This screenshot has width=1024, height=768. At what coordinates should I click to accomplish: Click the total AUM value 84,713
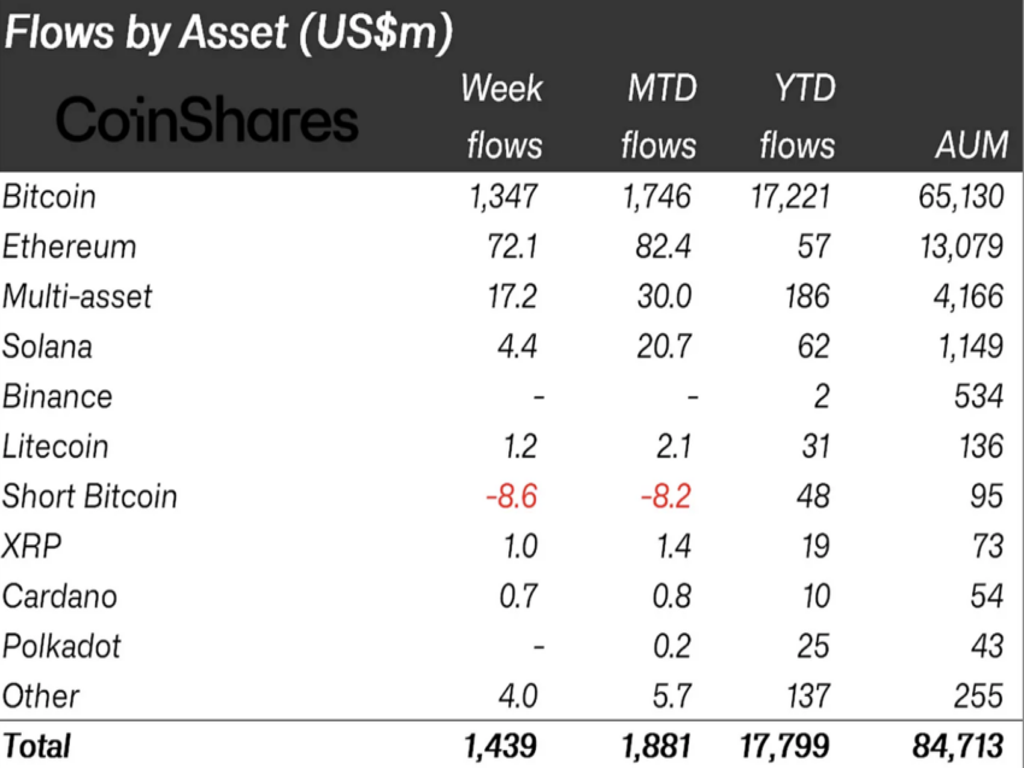960,746
